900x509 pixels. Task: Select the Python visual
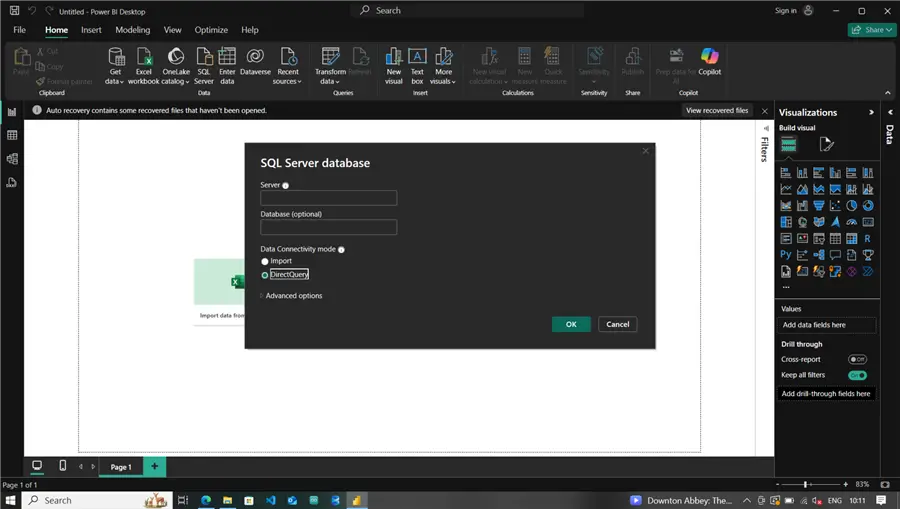786,255
